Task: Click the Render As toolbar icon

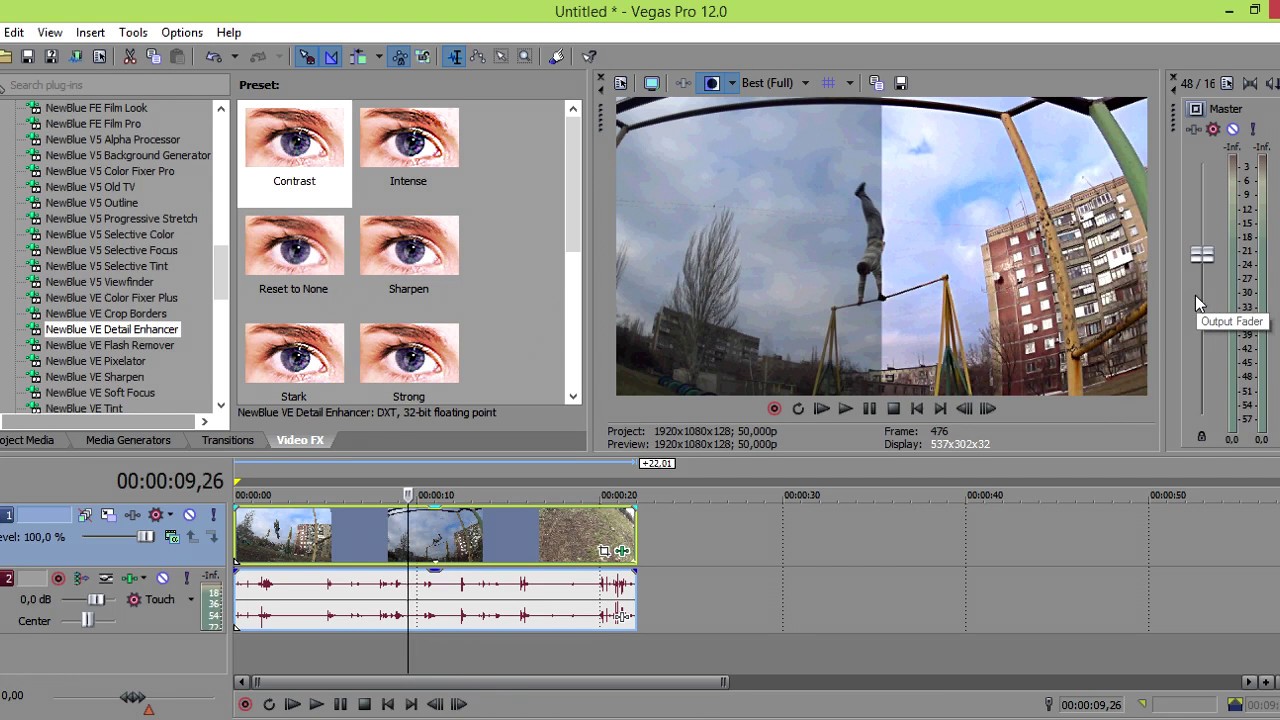Action: [x=76, y=57]
